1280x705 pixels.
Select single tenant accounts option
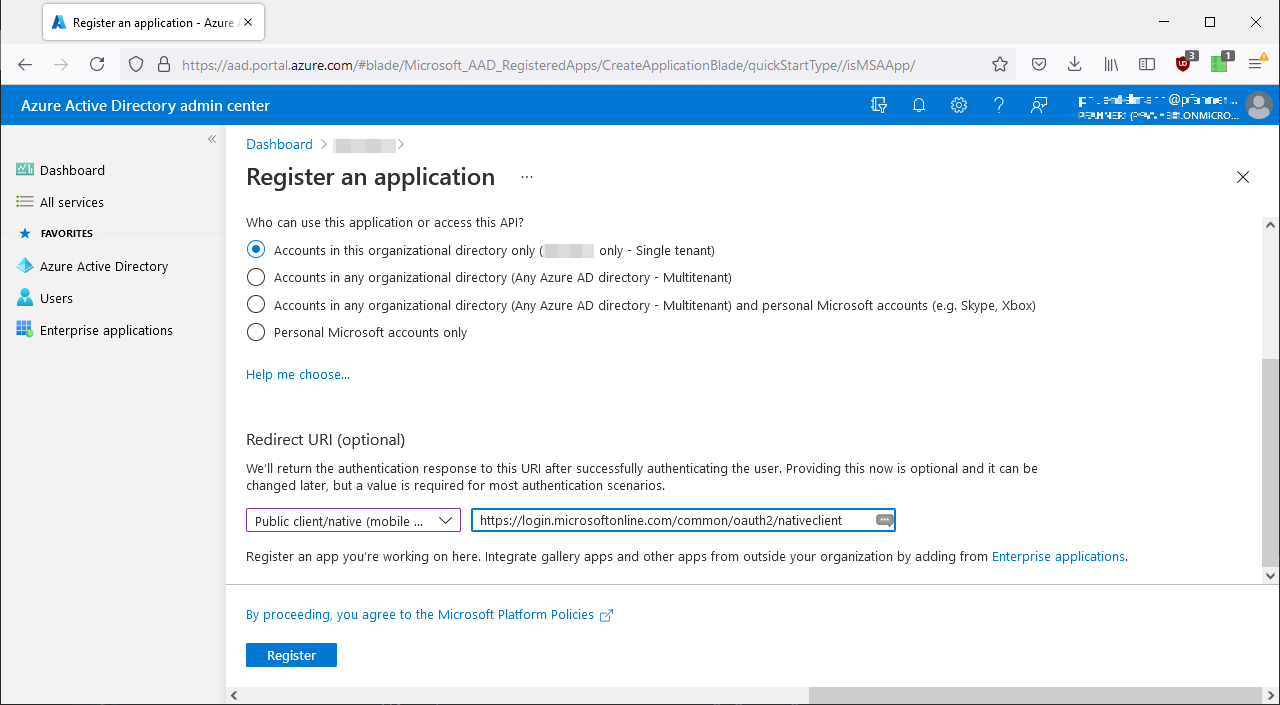coord(256,250)
